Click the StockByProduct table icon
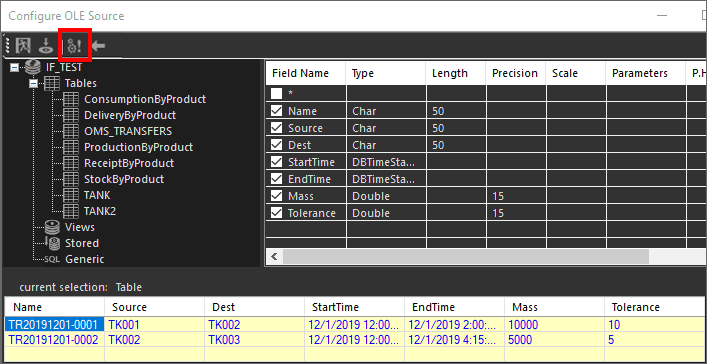This screenshot has height=364, width=707. pyautogui.click(x=71, y=180)
